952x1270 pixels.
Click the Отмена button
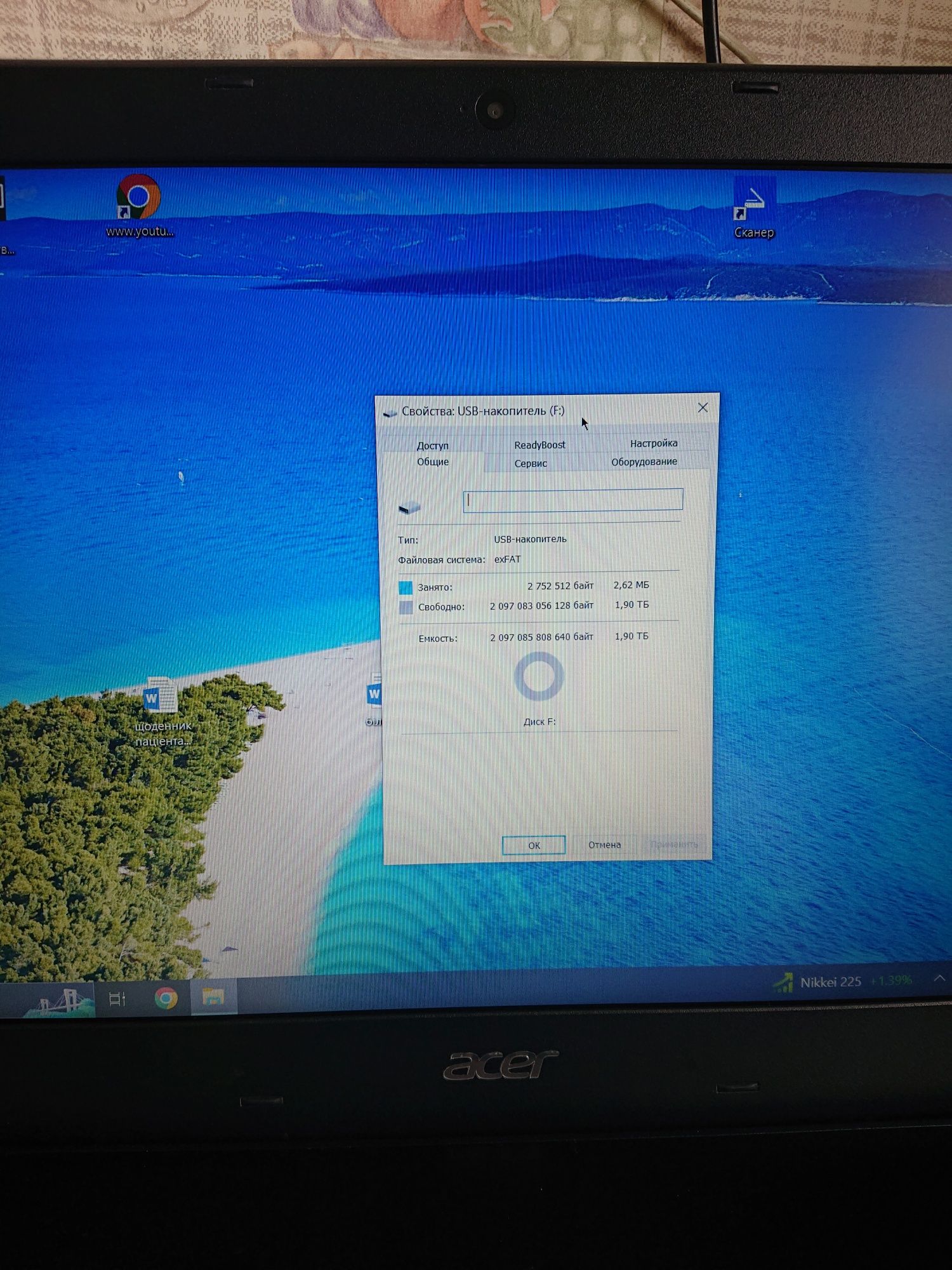pyautogui.click(x=604, y=845)
